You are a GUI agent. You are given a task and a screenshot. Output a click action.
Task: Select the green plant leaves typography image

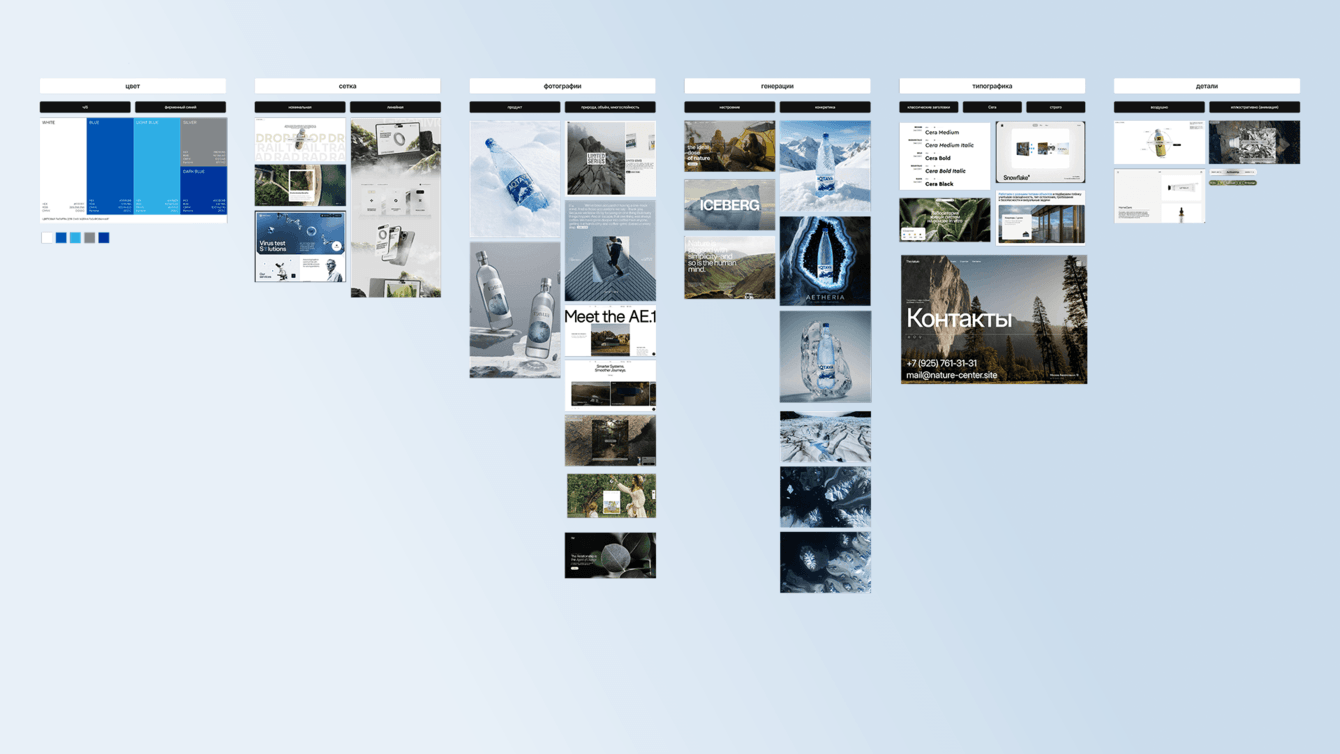click(x=945, y=220)
